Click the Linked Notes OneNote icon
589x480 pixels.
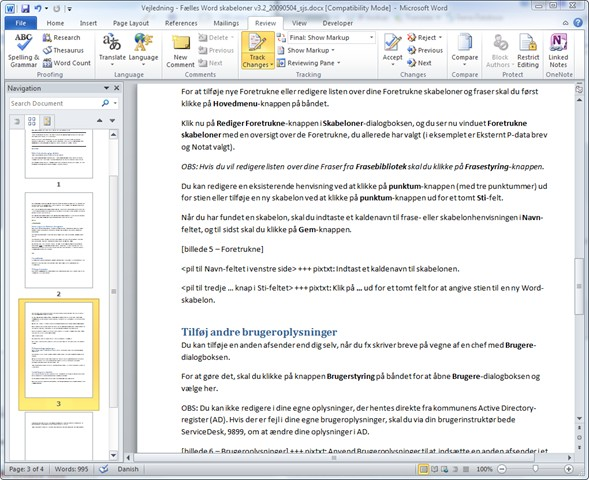(558, 51)
